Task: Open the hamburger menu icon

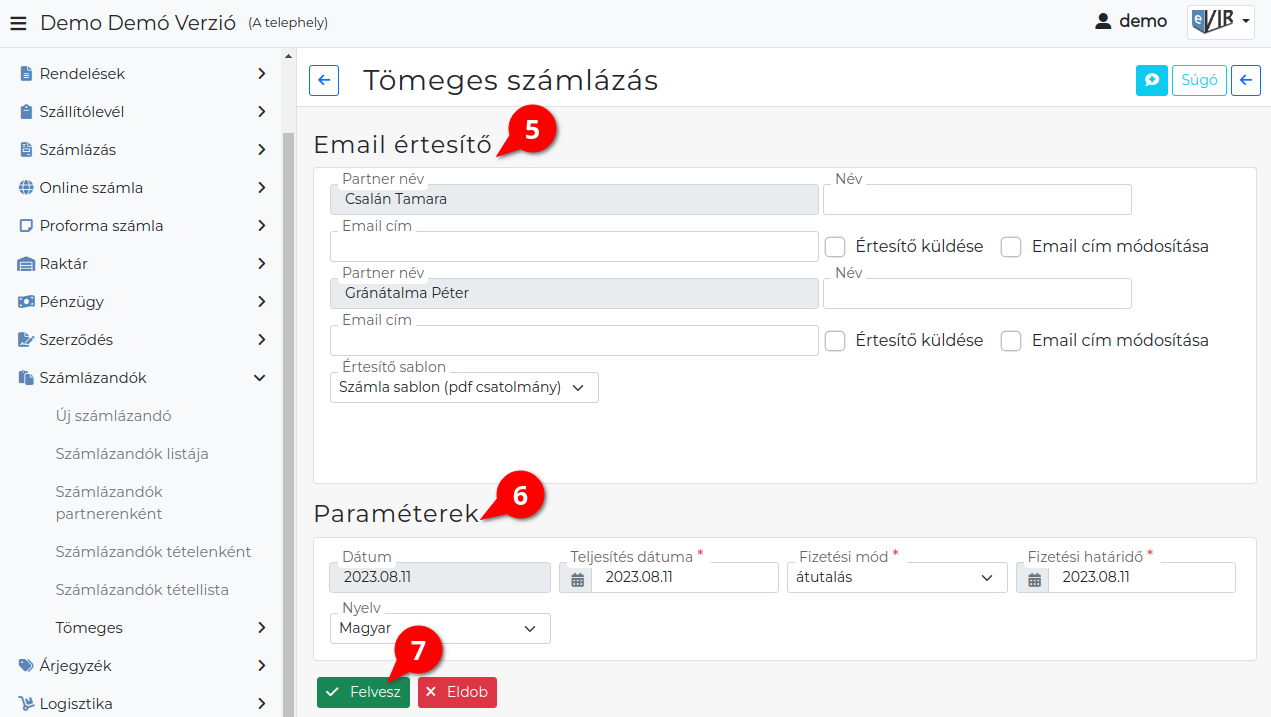Action: tap(18, 22)
